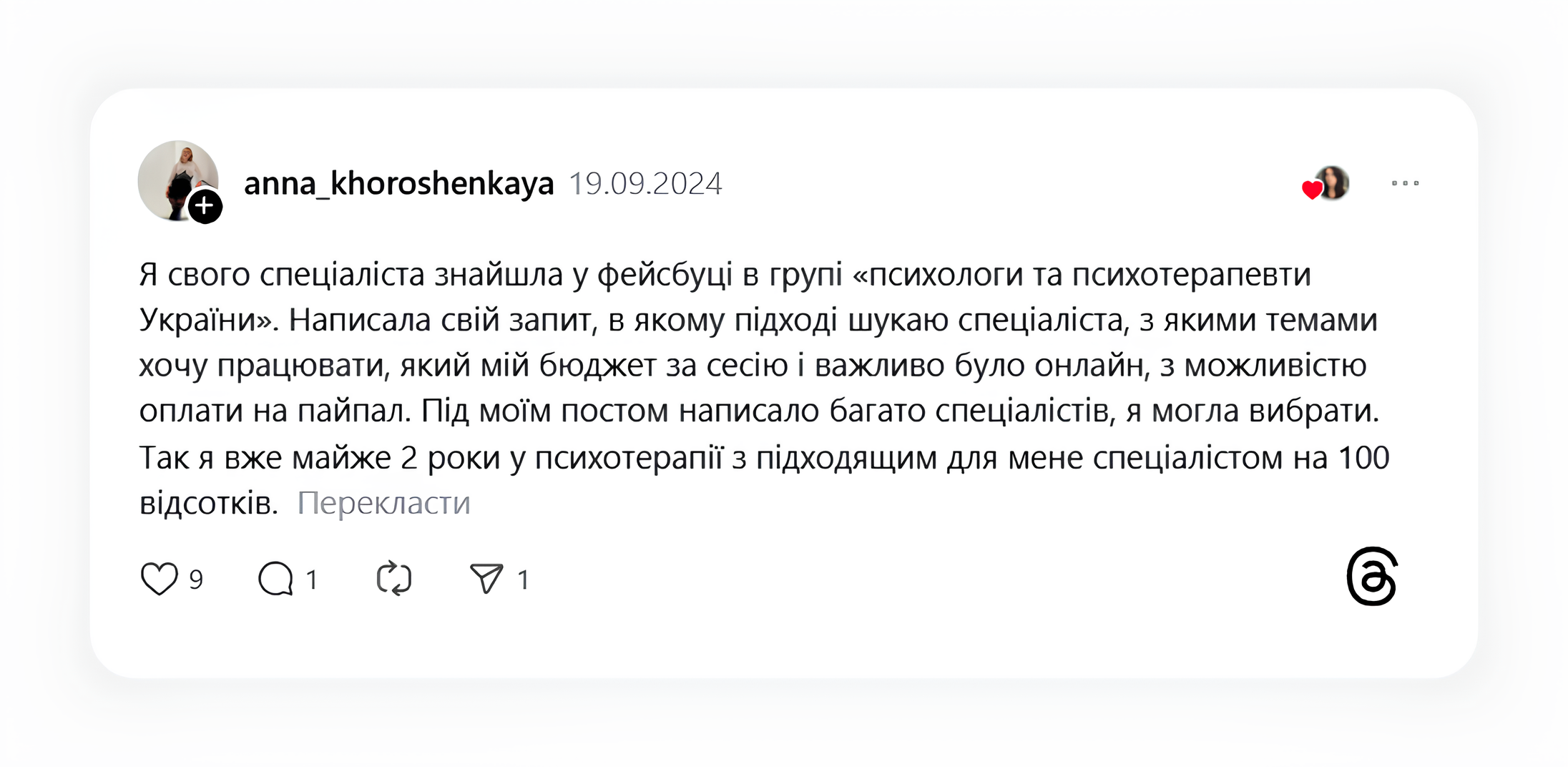Share the post via paper plane icon
The height and width of the screenshot is (767, 1568).
[x=486, y=579]
